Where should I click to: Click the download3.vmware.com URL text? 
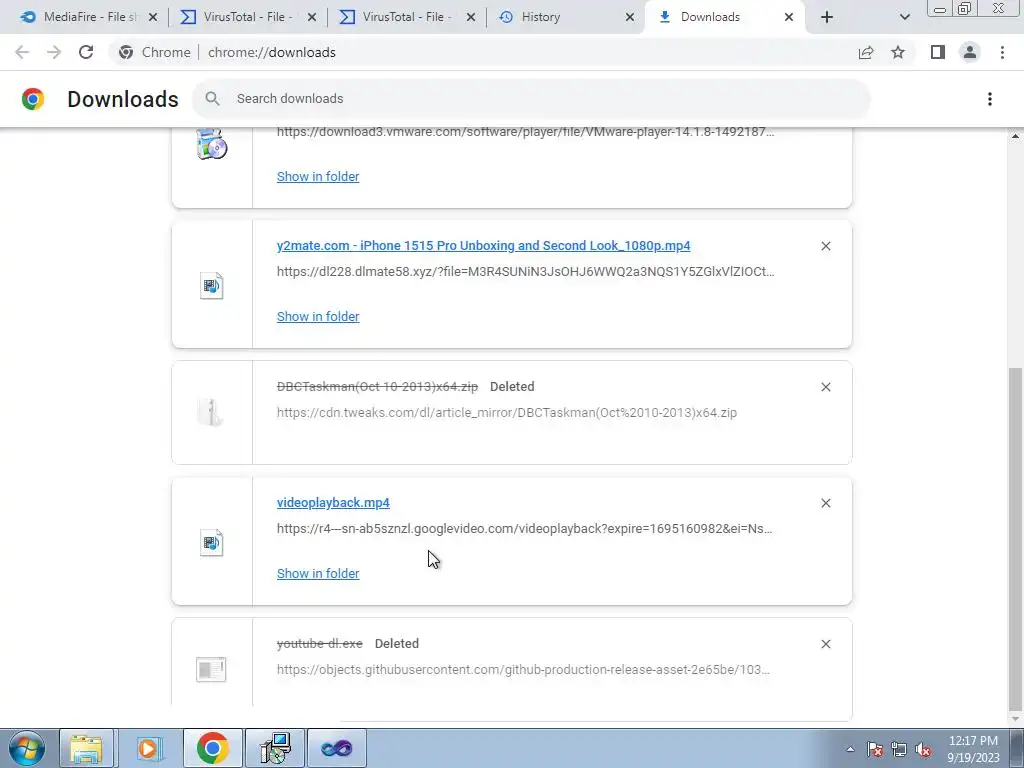525,132
